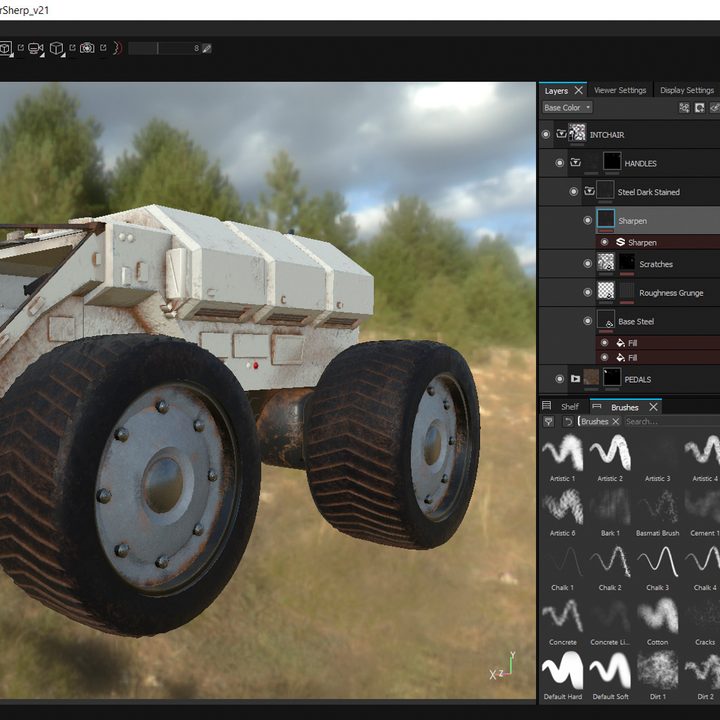Image resolution: width=720 pixels, height=720 pixels.
Task: Open the Base Color channel dropdown
Action: click(567, 107)
